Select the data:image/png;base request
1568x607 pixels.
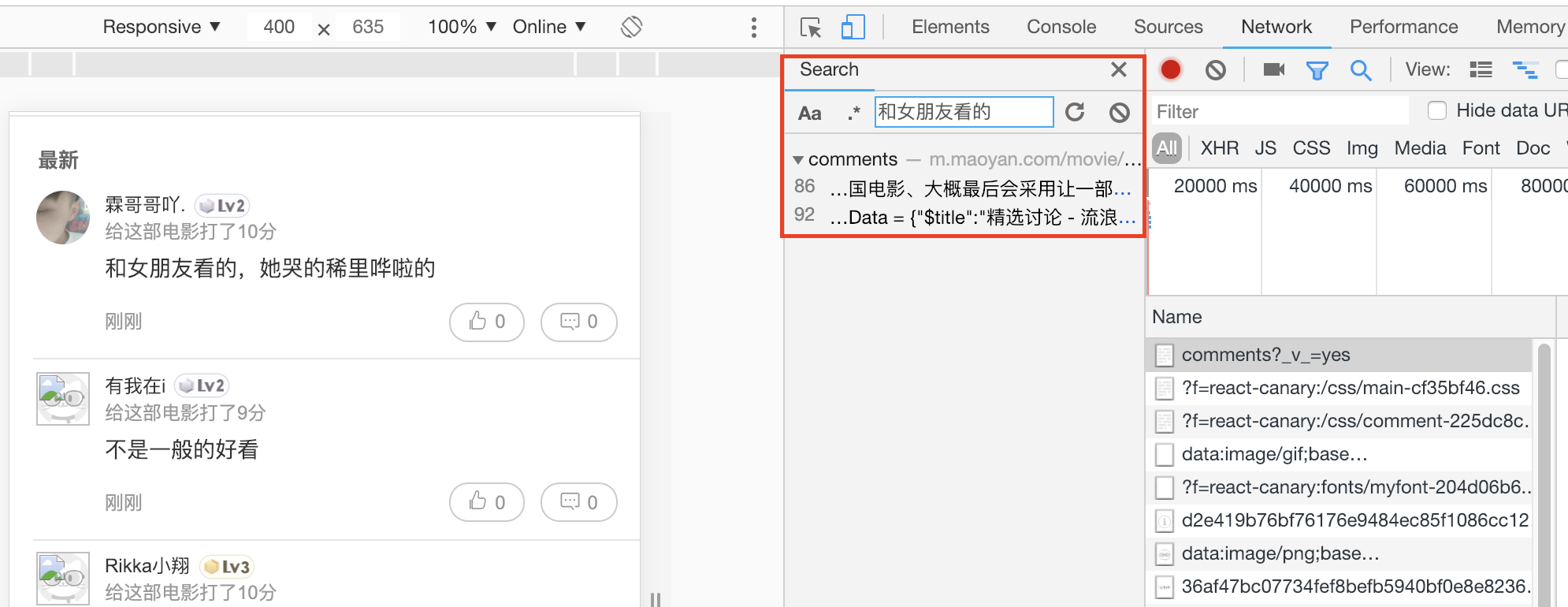point(1339,553)
